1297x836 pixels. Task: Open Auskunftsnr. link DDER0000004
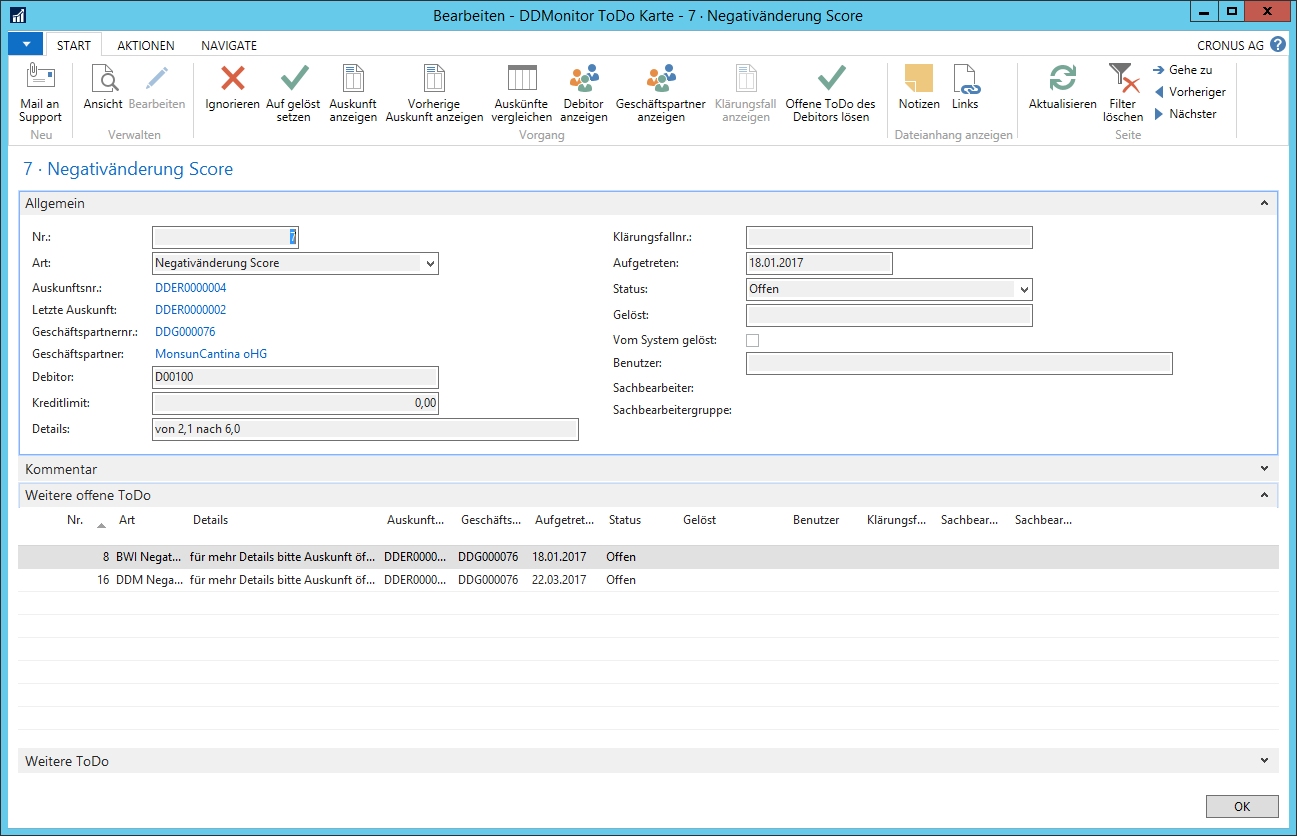(x=190, y=288)
